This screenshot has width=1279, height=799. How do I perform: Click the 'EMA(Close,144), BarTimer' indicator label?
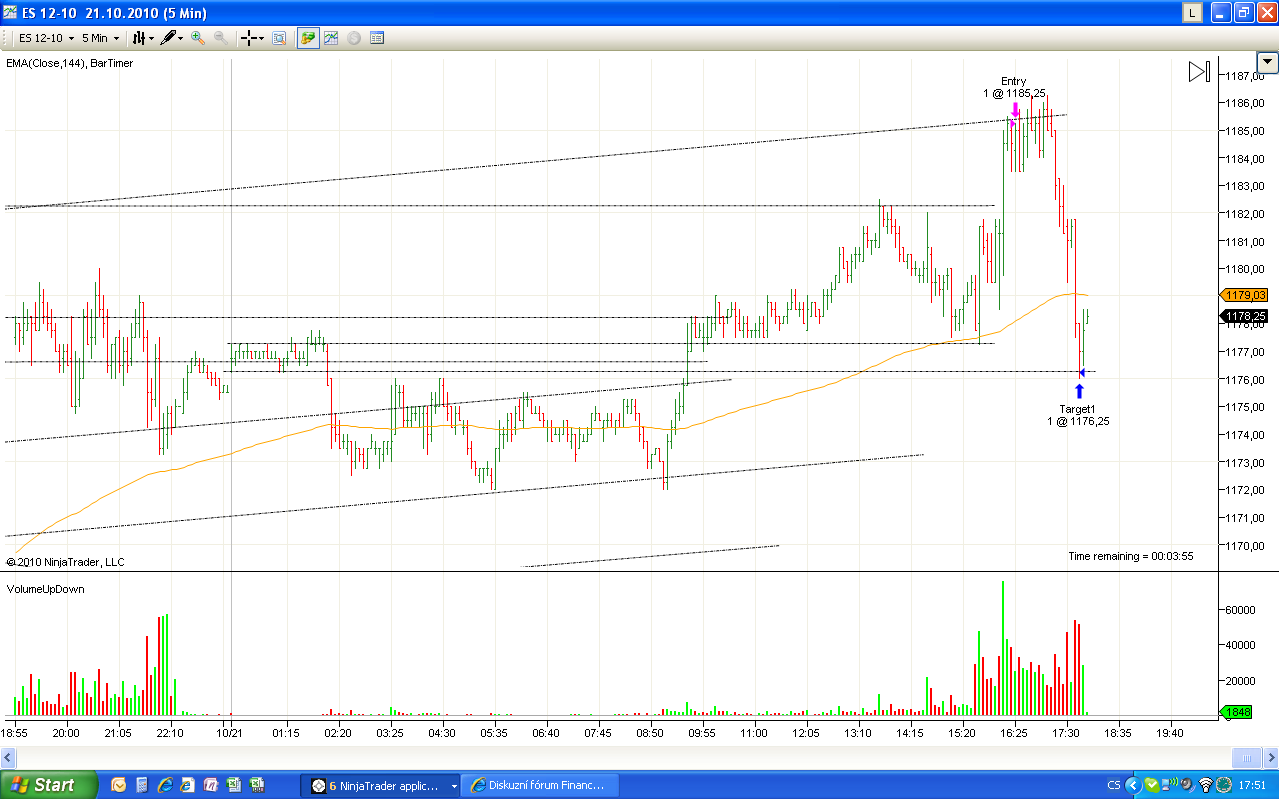coord(69,63)
